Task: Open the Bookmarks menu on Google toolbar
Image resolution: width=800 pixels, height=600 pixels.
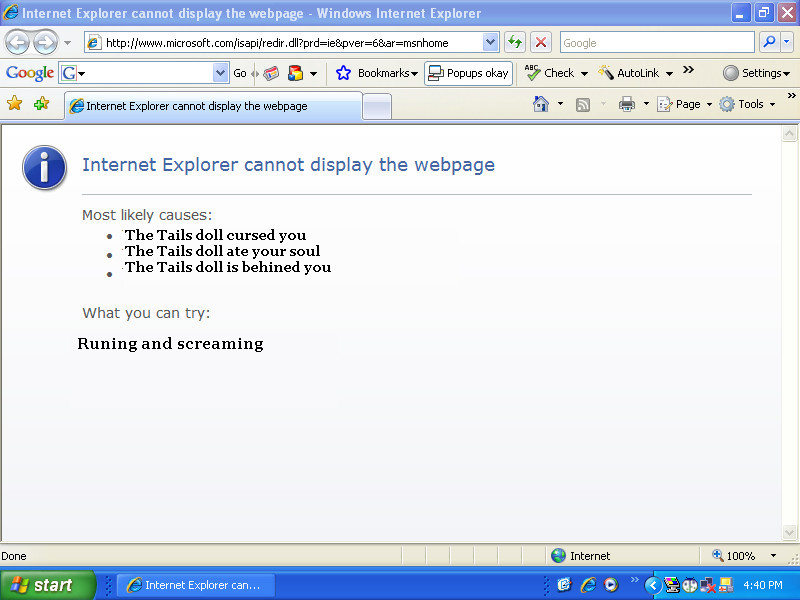Action: click(x=378, y=73)
